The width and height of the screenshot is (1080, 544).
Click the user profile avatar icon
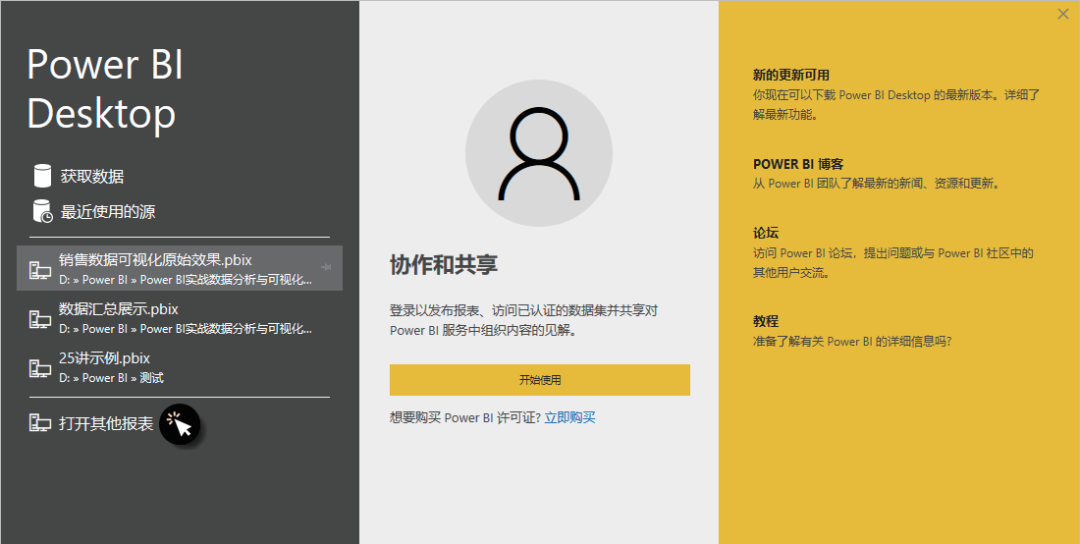pyautogui.click(x=539, y=153)
